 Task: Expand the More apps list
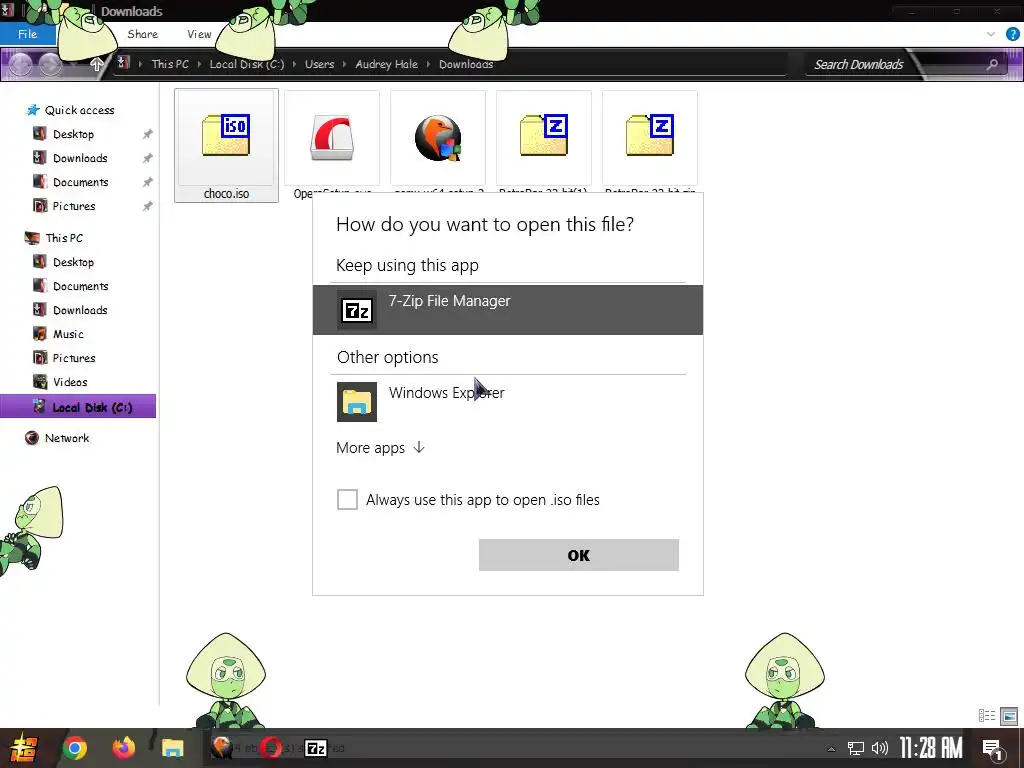pos(380,448)
